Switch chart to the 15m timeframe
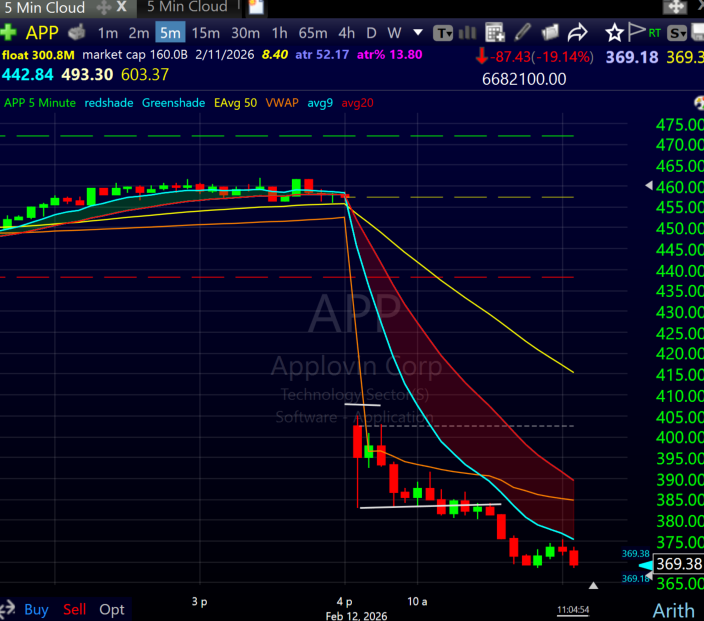Image resolution: width=704 pixels, height=621 pixels. pos(206,33)
